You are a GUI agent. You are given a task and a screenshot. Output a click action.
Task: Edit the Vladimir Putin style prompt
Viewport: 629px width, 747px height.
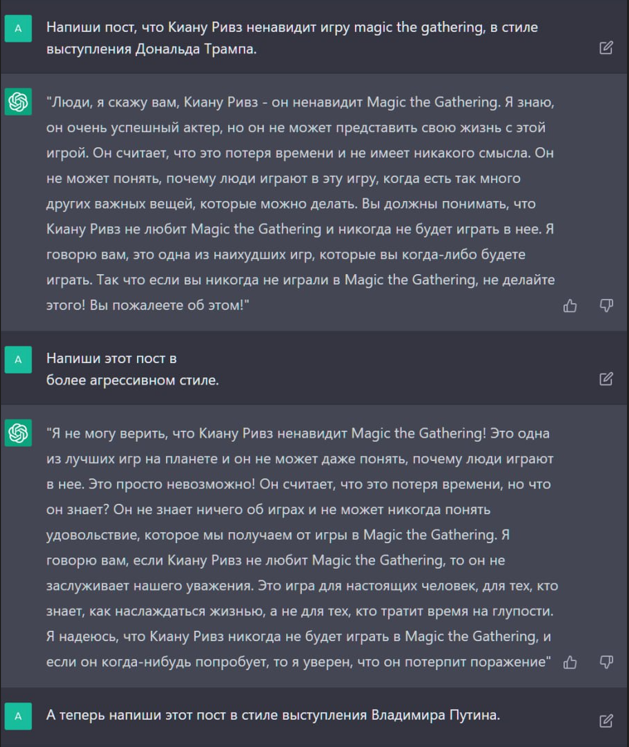coord(606,720)
